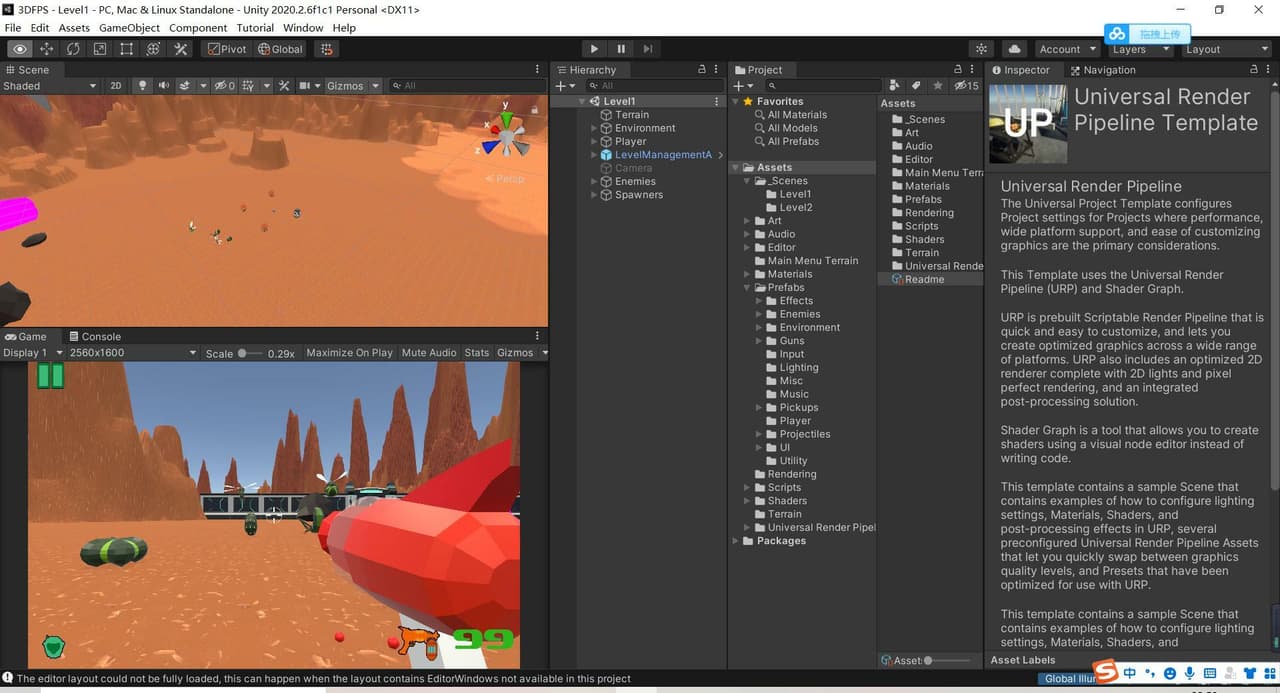The image size is (1280, 693).
Task: Click Project favorites star filter icon
Action: pos(937,86)
